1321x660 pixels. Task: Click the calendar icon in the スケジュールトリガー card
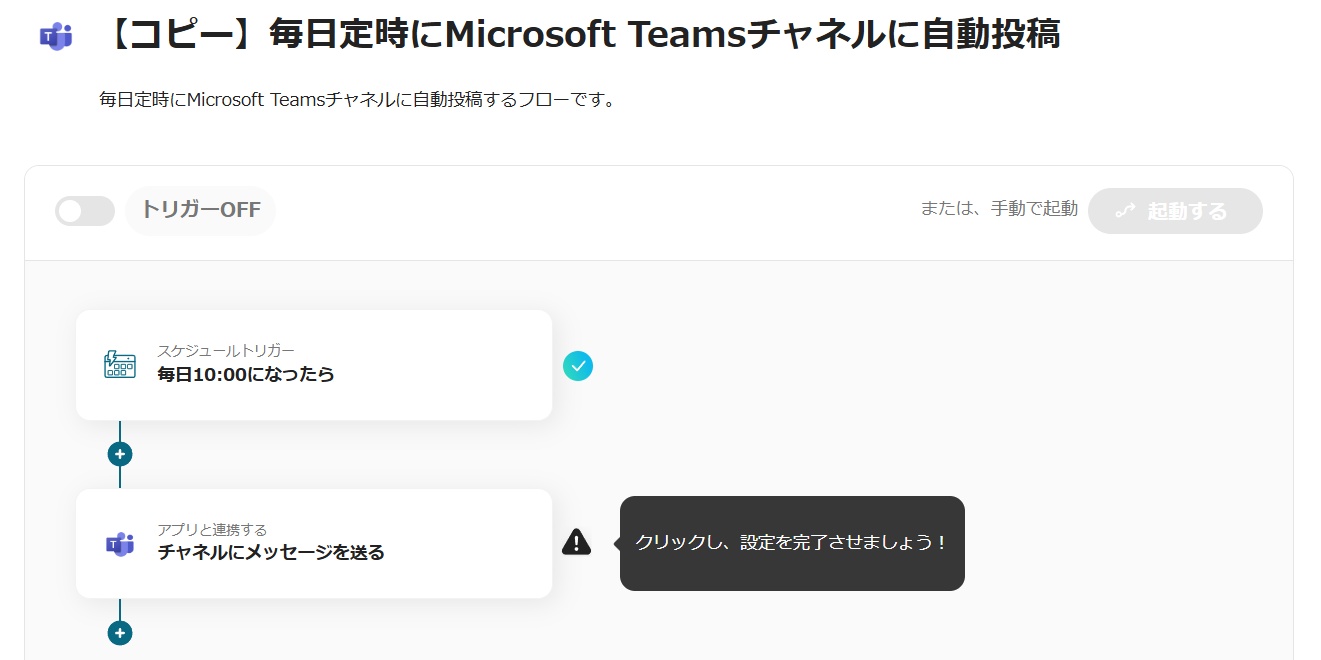coord(120,364)
